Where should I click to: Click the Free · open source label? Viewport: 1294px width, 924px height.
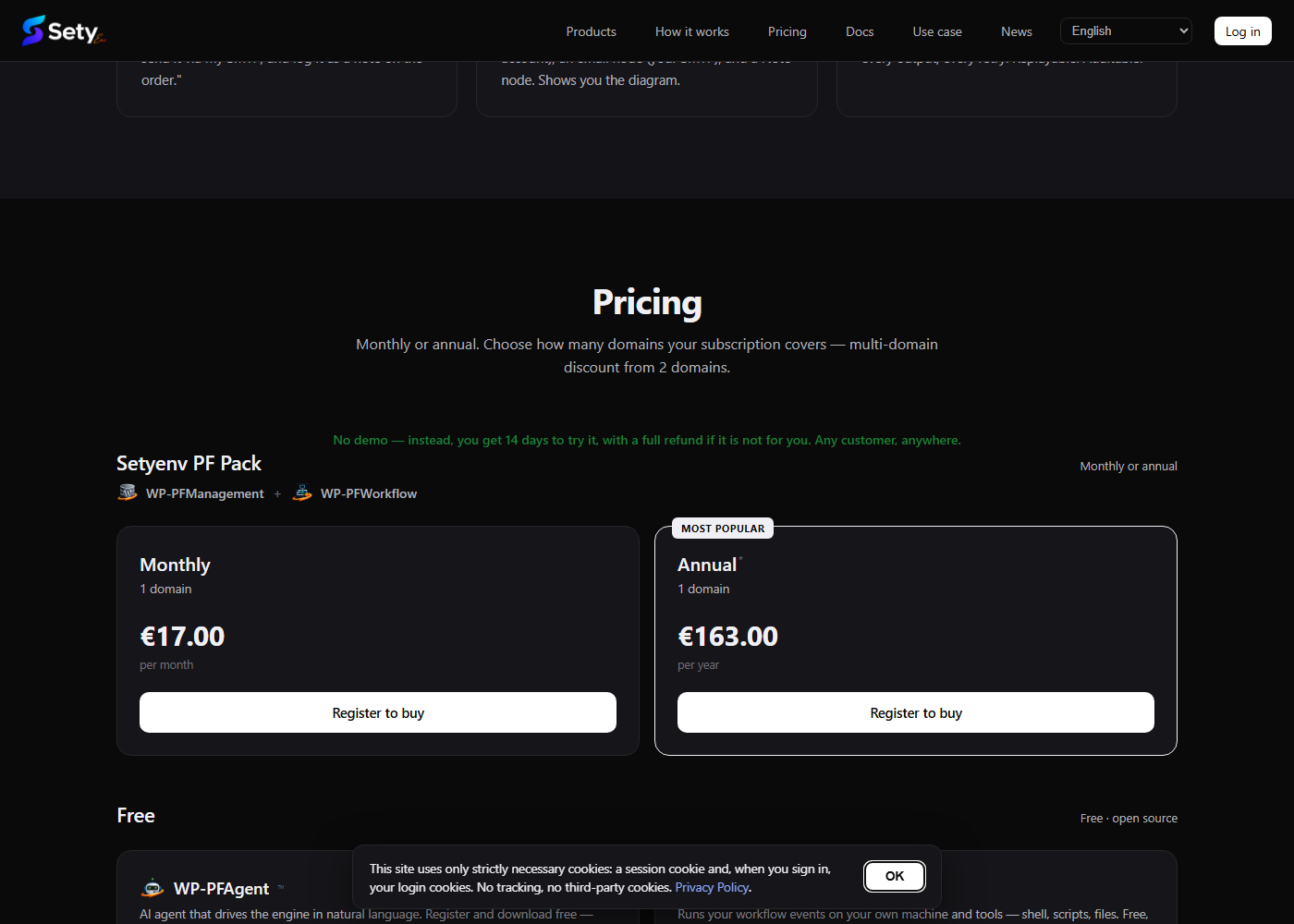pyautogui.click(x=1129, y=819)
